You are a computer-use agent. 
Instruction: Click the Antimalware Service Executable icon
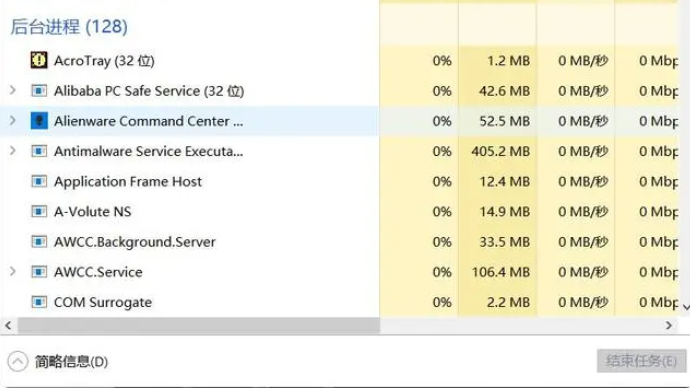coord(39,151)
